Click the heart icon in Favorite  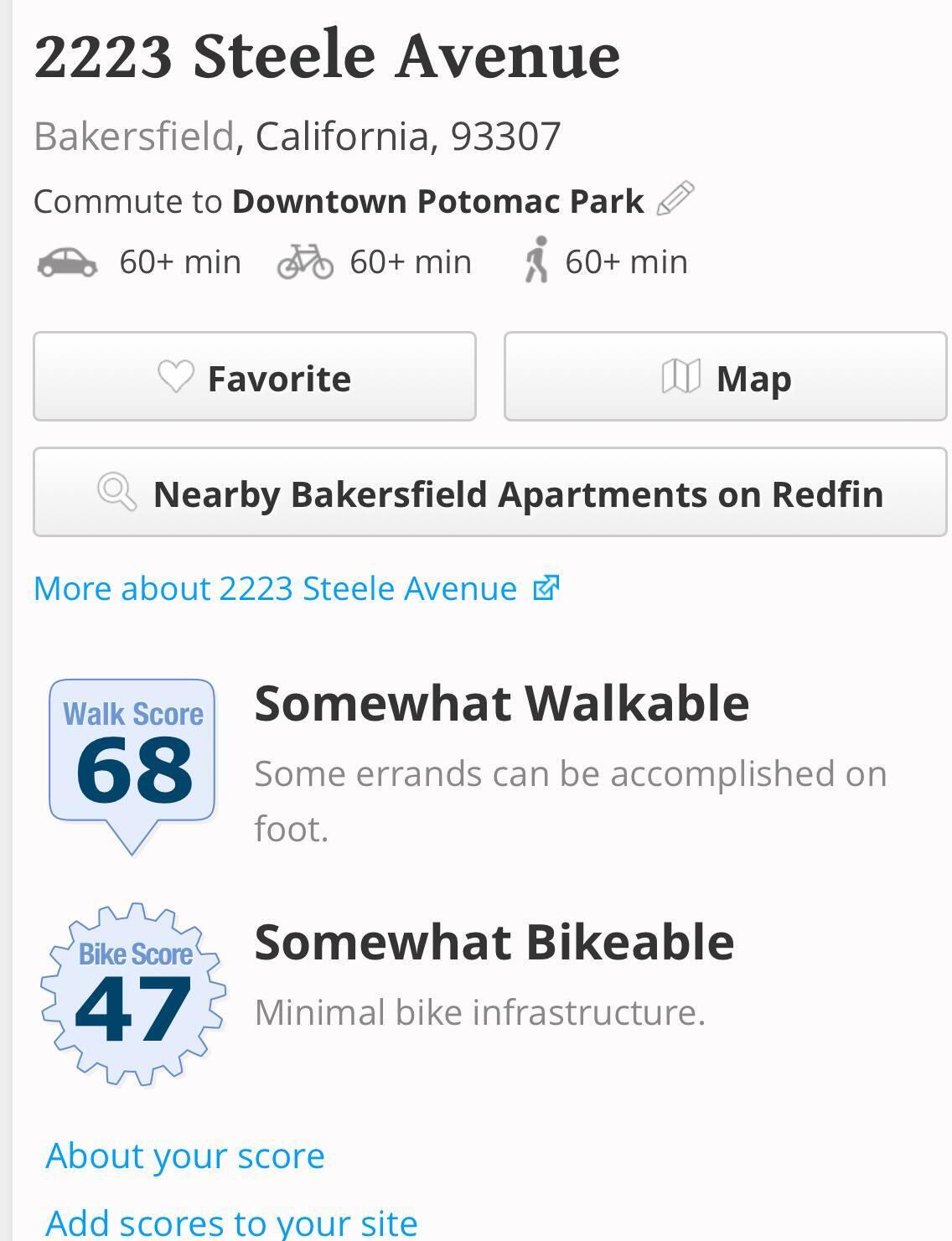point(176,377)
